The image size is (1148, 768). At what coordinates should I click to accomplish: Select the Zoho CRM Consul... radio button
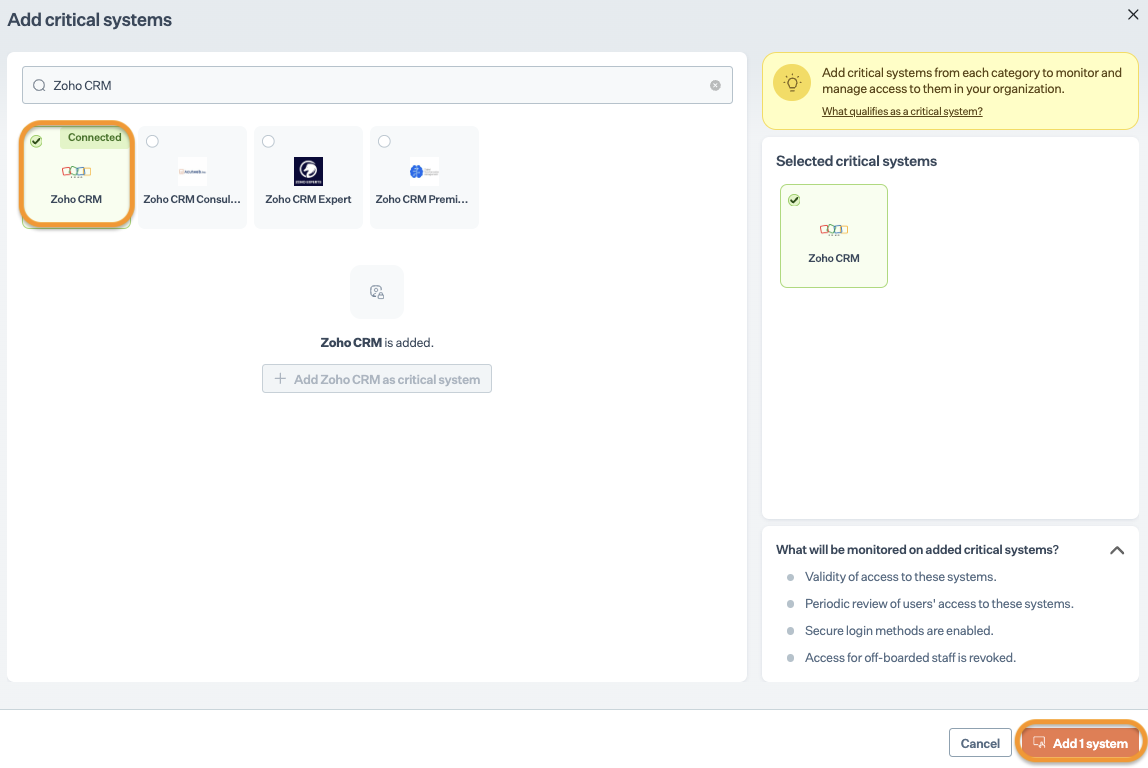click(152, 141)
